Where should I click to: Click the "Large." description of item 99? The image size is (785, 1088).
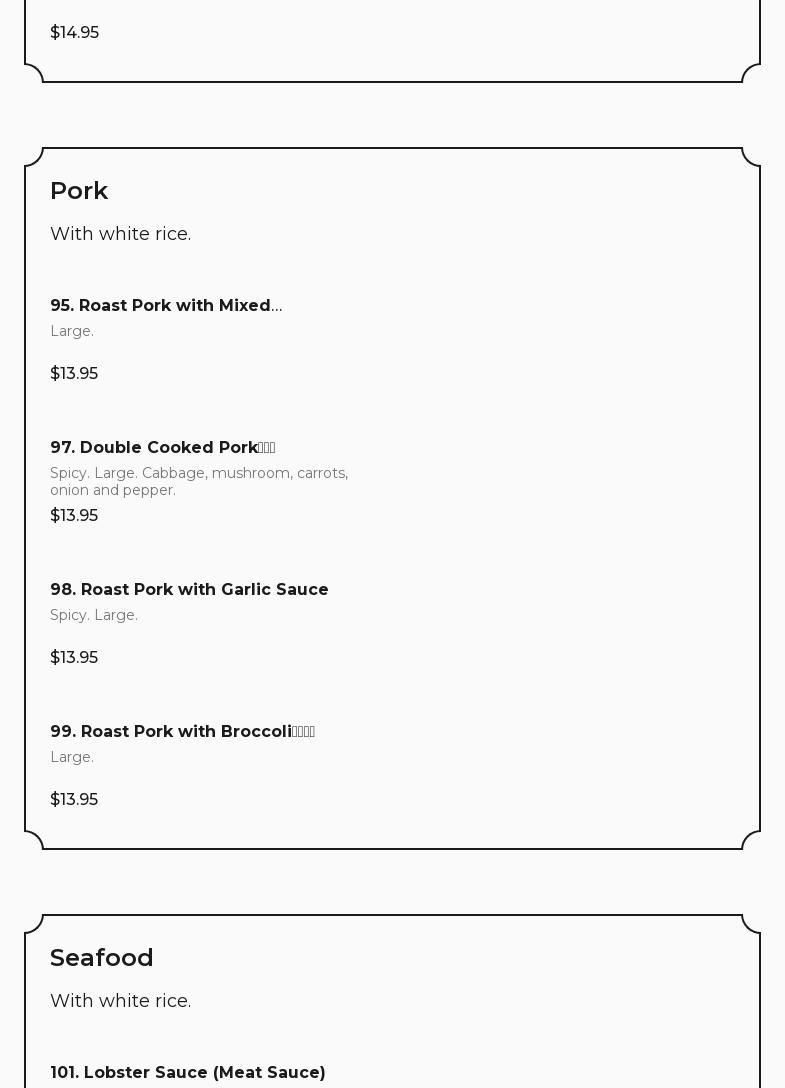[72, 757]
